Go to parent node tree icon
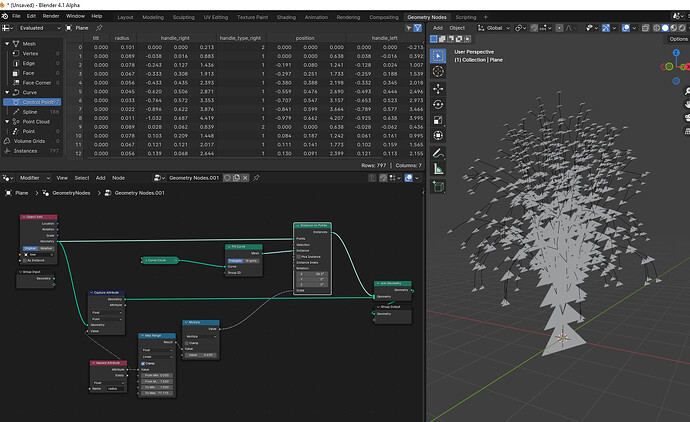This screenshot has width=690, height=422. pyautogui.click(x=372, y=178)
